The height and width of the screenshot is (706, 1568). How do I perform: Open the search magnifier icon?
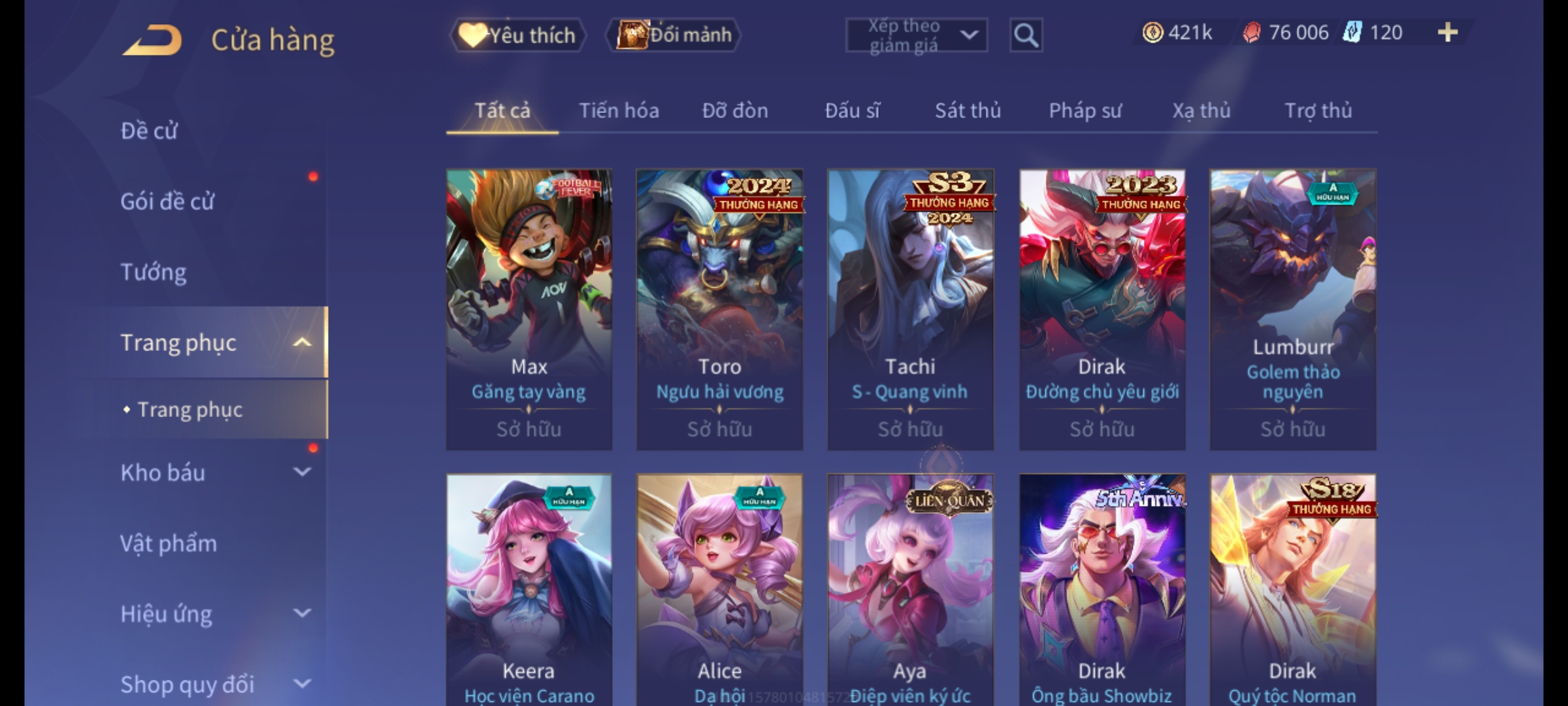coord(1026,35)
